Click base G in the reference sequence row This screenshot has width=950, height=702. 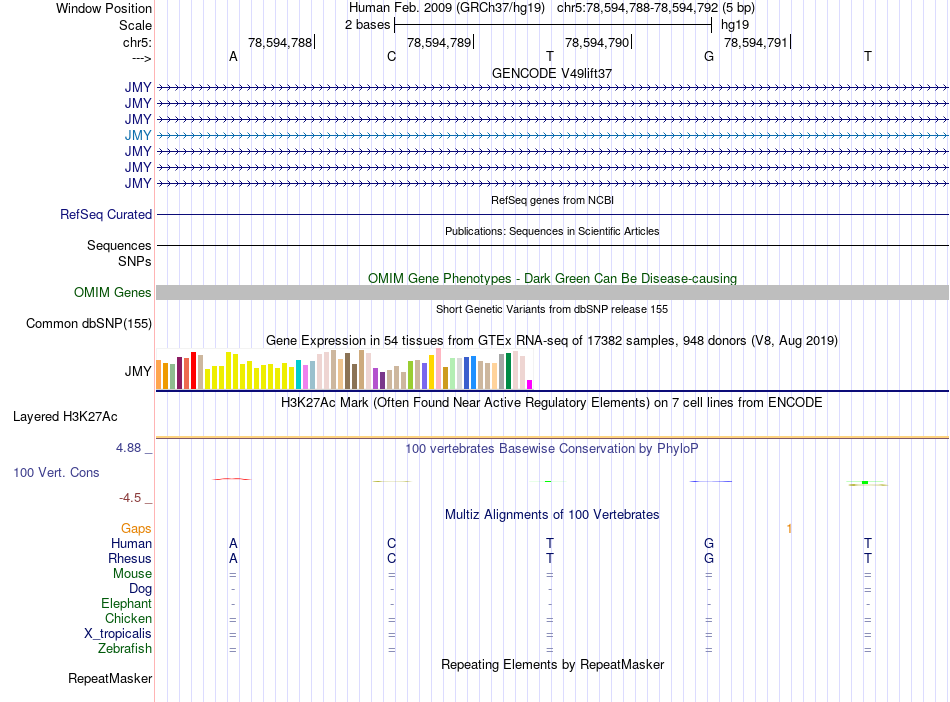point(709,56)
